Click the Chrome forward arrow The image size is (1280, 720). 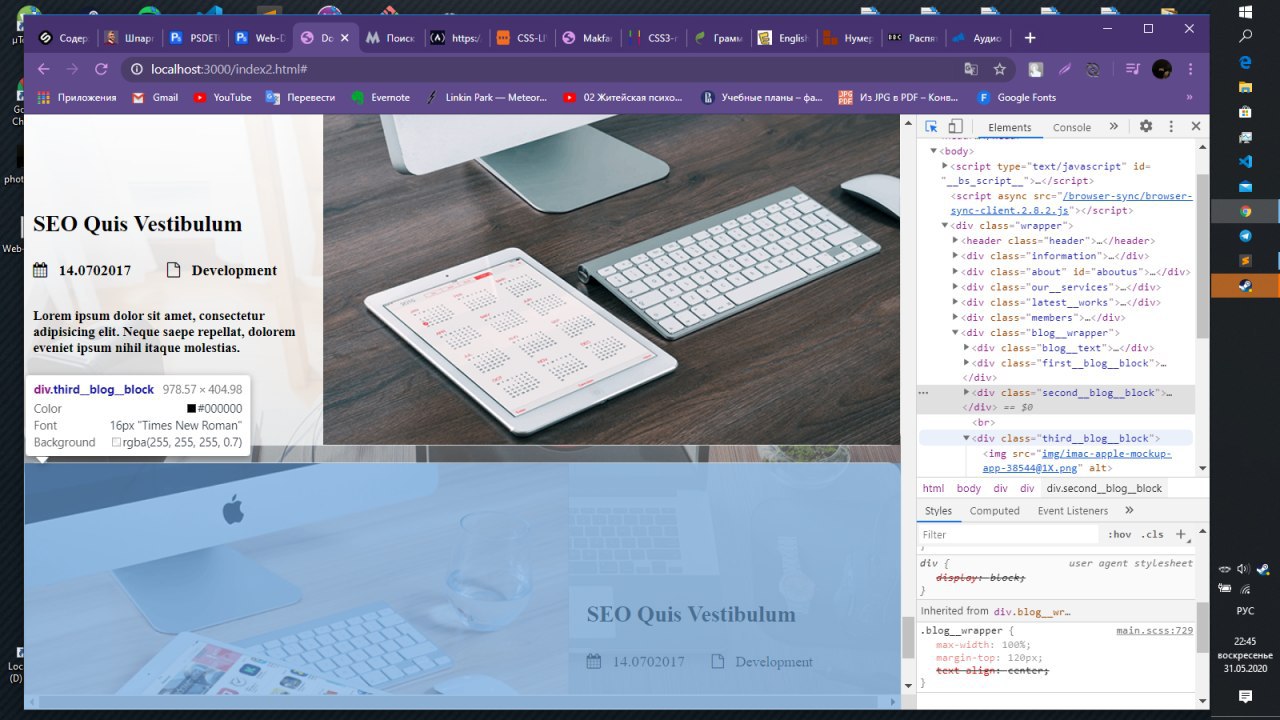(72, 69)
